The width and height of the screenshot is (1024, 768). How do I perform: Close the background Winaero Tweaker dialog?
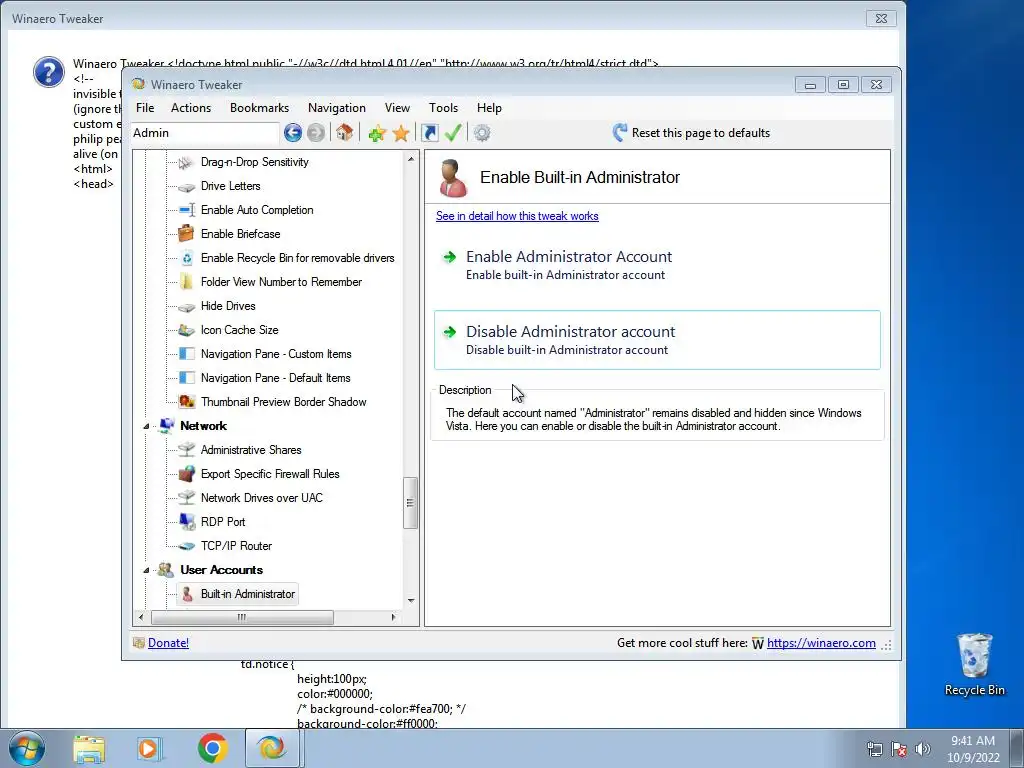point(881,18)
